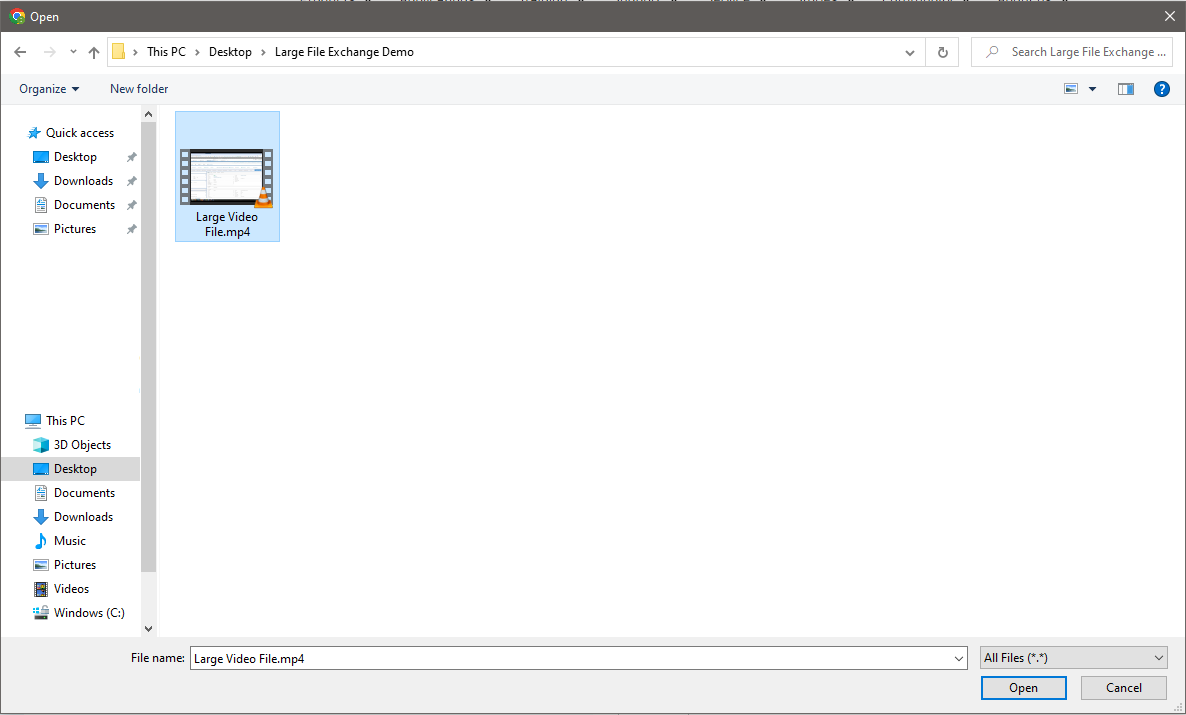This screenshot has width=1186, height=715.
Task: Expand the file name combo box arrow
Action: point(958,658)
